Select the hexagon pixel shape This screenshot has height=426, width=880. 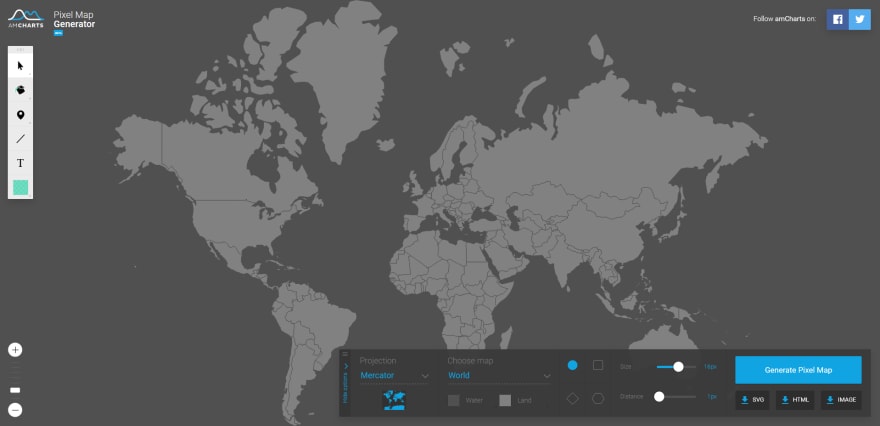(x=598, y=398)
